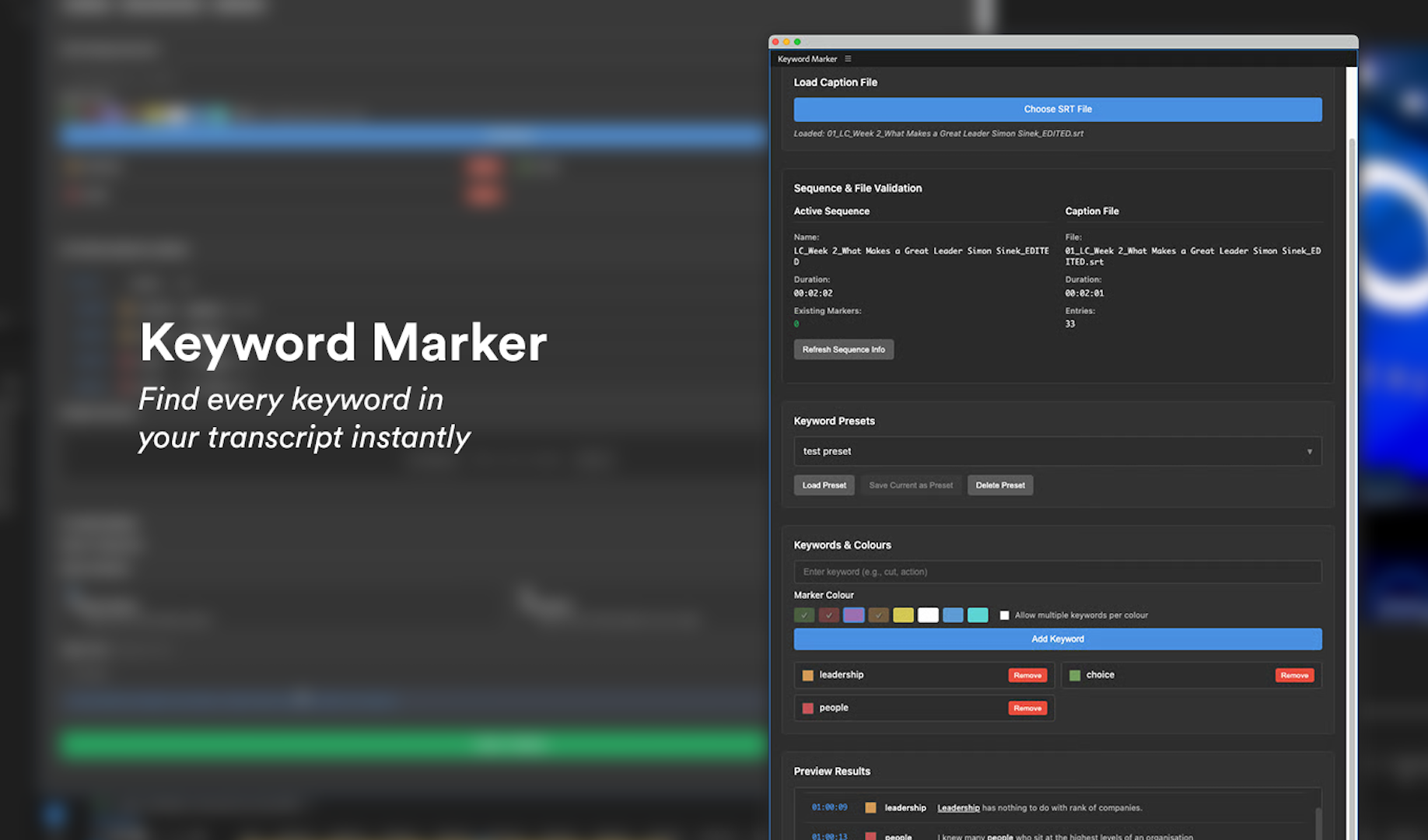Click the red colour chip beside people keyword
The width and height of the screenshot is (1428, 840).
(807, 708)
